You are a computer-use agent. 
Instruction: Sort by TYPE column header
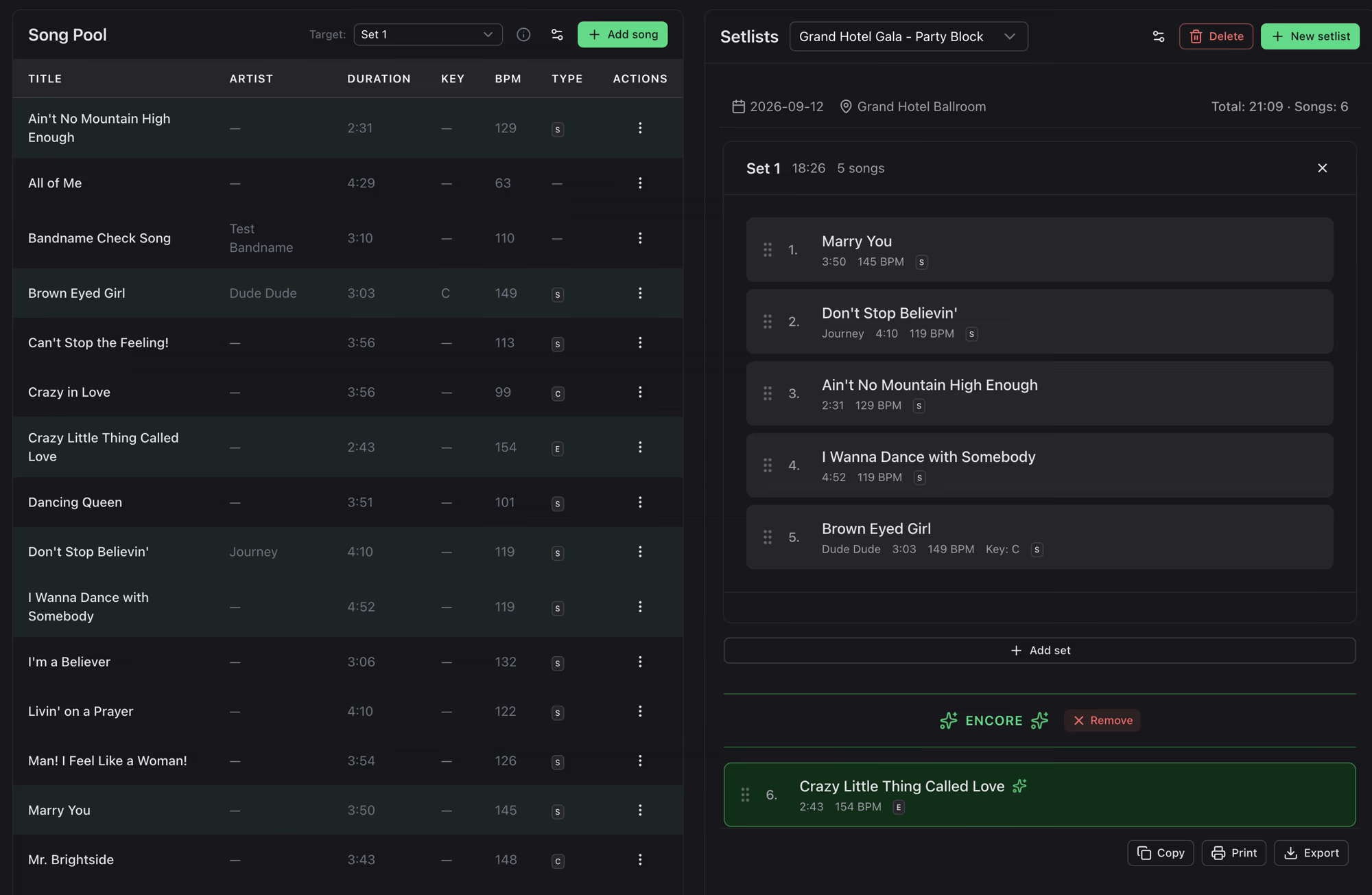[x=567, y=79]
